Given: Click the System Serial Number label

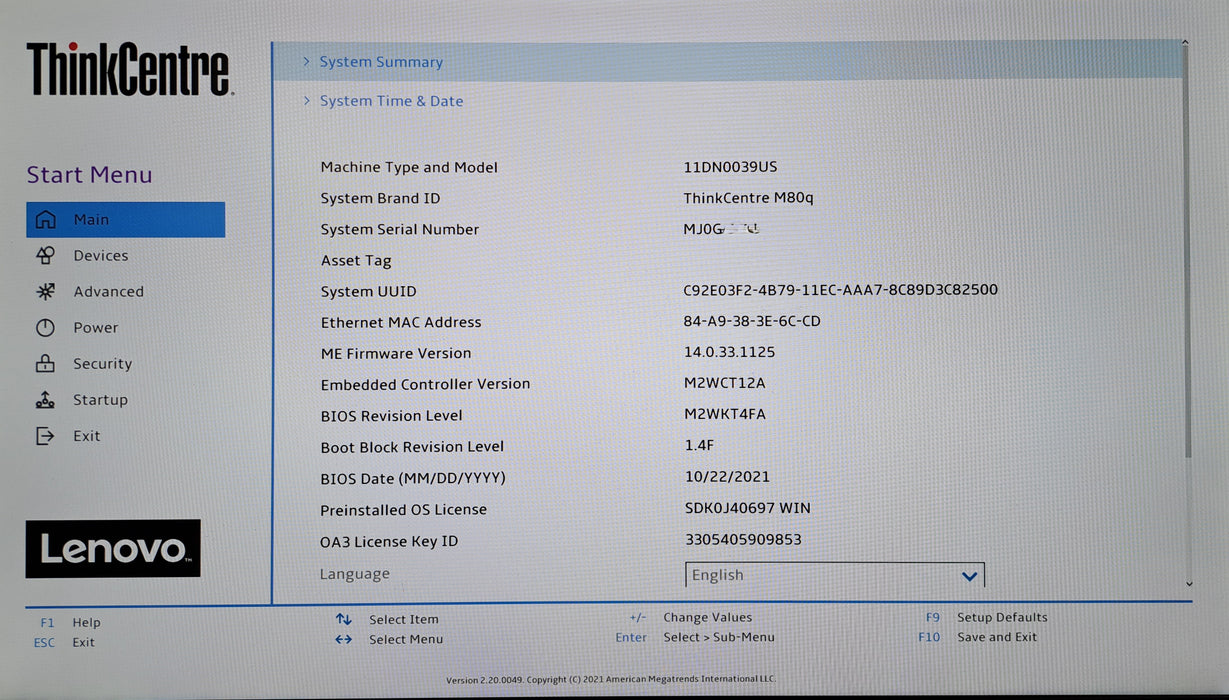Looking at the screenshot, I should point(400,230).
